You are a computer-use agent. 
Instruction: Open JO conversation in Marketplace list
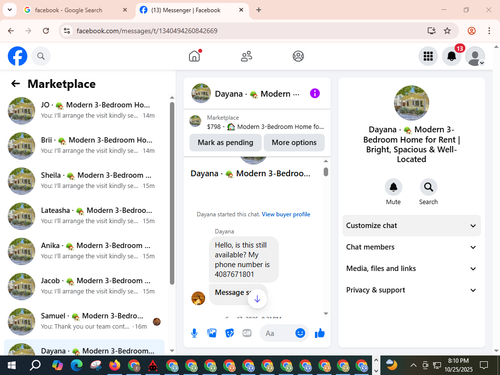click(x=85, y=110)
